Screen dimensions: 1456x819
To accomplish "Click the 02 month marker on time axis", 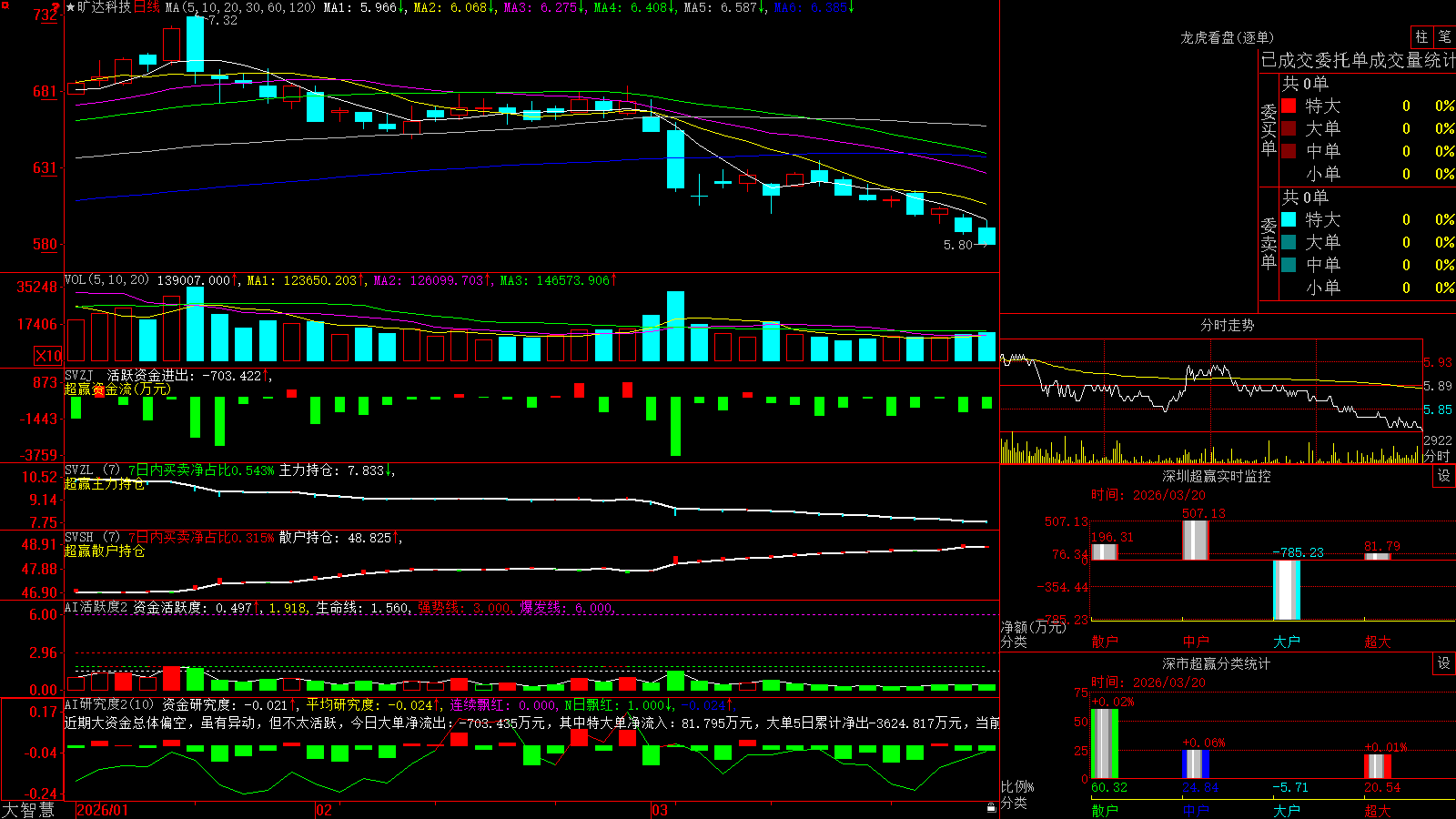I will (324, 810).
